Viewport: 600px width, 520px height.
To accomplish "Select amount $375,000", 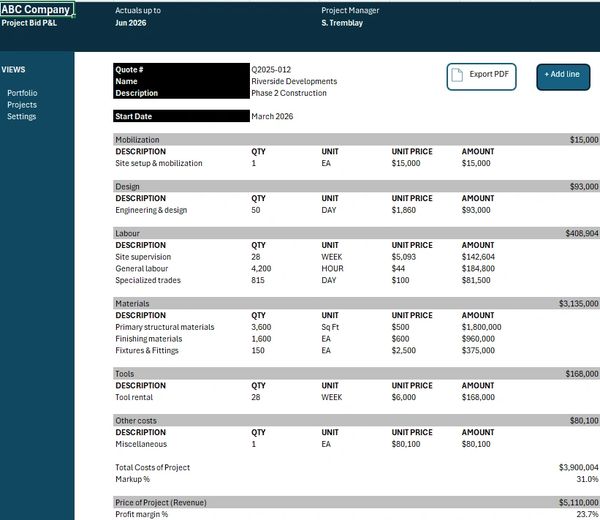I will [x=478, y=350].
